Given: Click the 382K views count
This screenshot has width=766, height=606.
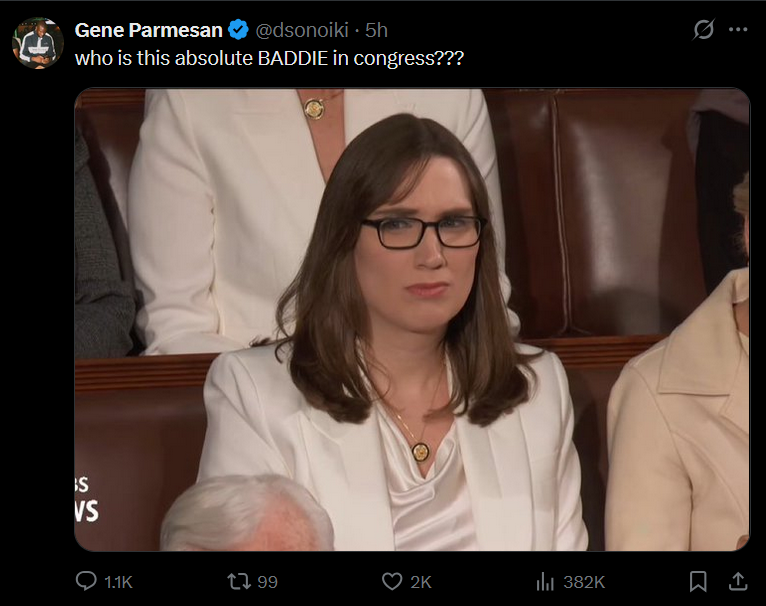Looking at the screenshot, I should coord(584,582).
